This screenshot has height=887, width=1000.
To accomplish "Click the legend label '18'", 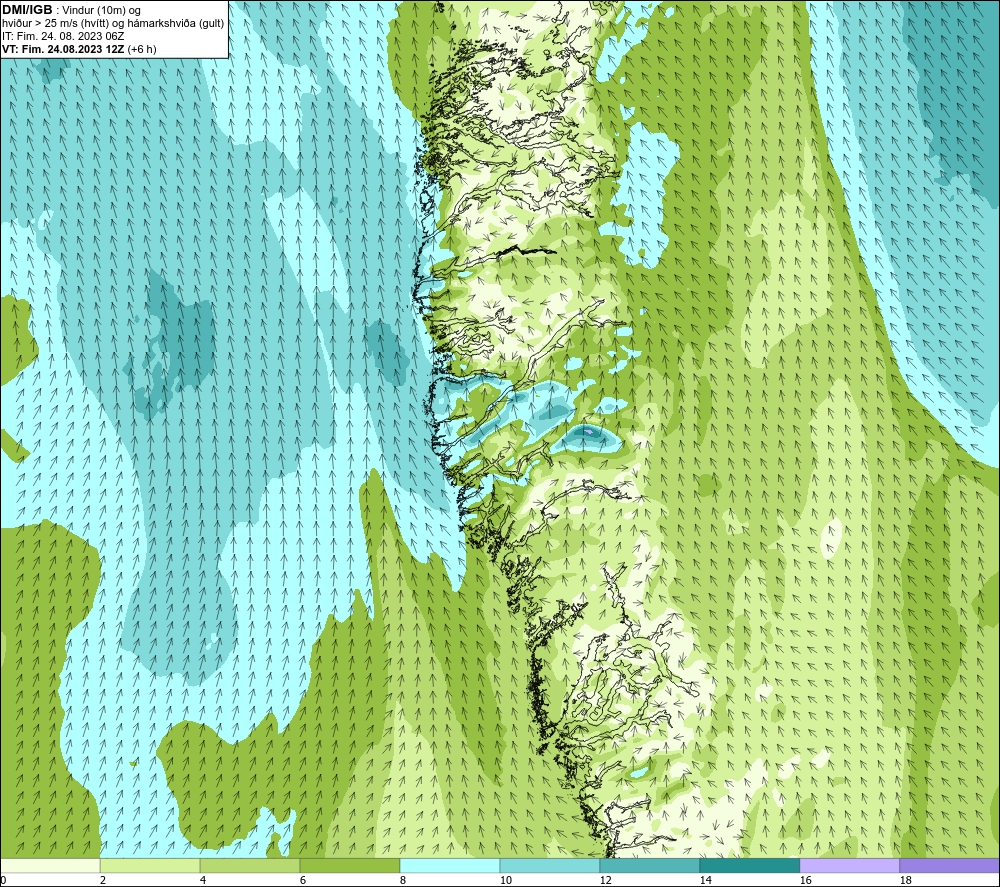I will [905, 881].
